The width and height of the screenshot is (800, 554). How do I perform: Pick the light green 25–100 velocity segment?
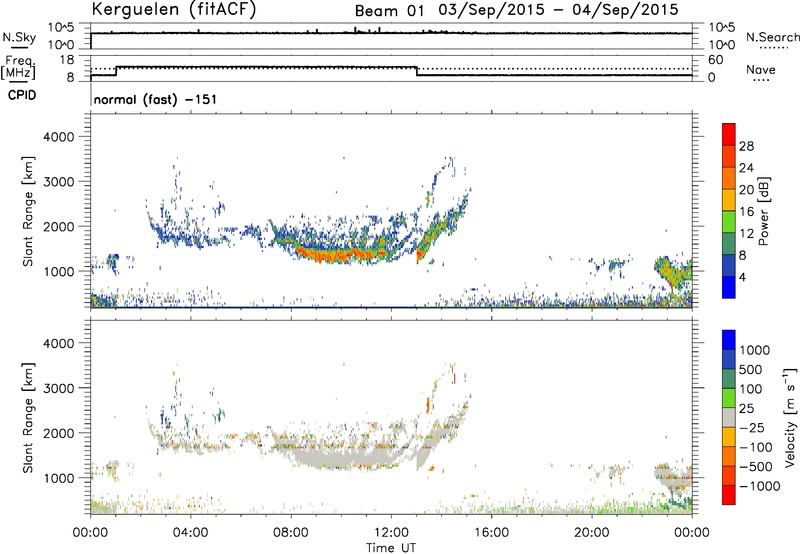tap(729, 398)
